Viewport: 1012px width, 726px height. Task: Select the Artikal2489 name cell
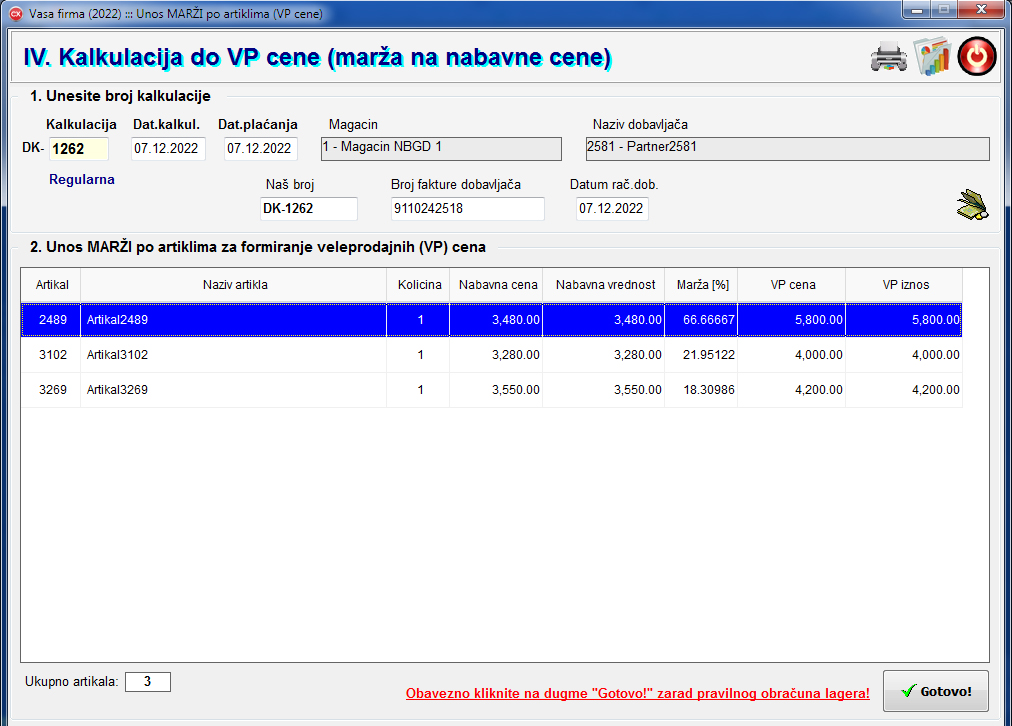[234, 319]
